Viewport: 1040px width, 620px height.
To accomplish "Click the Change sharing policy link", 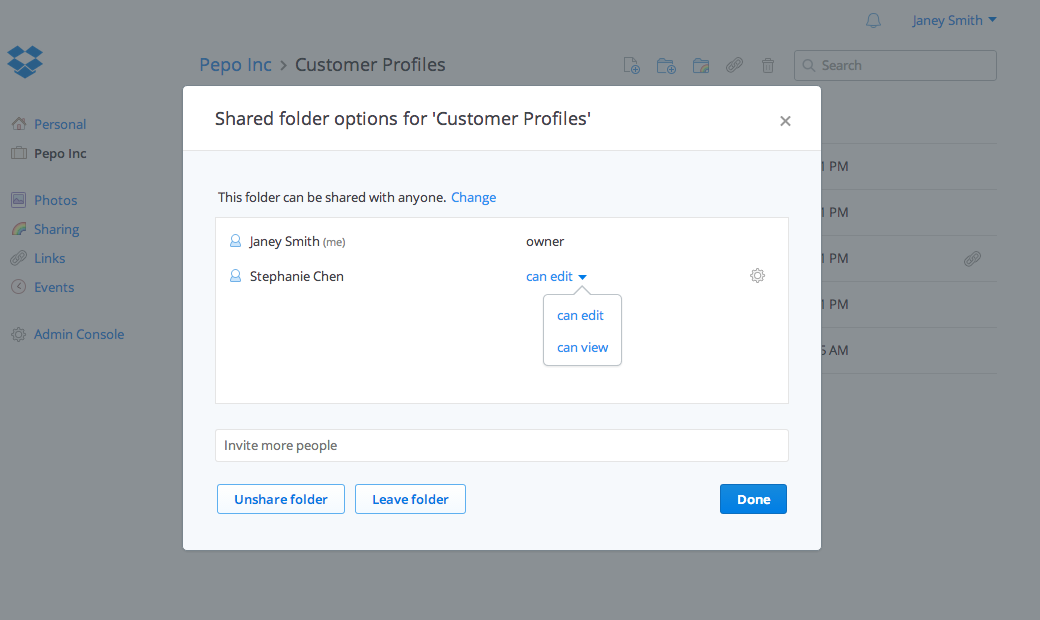I will [x=474, y=198].
